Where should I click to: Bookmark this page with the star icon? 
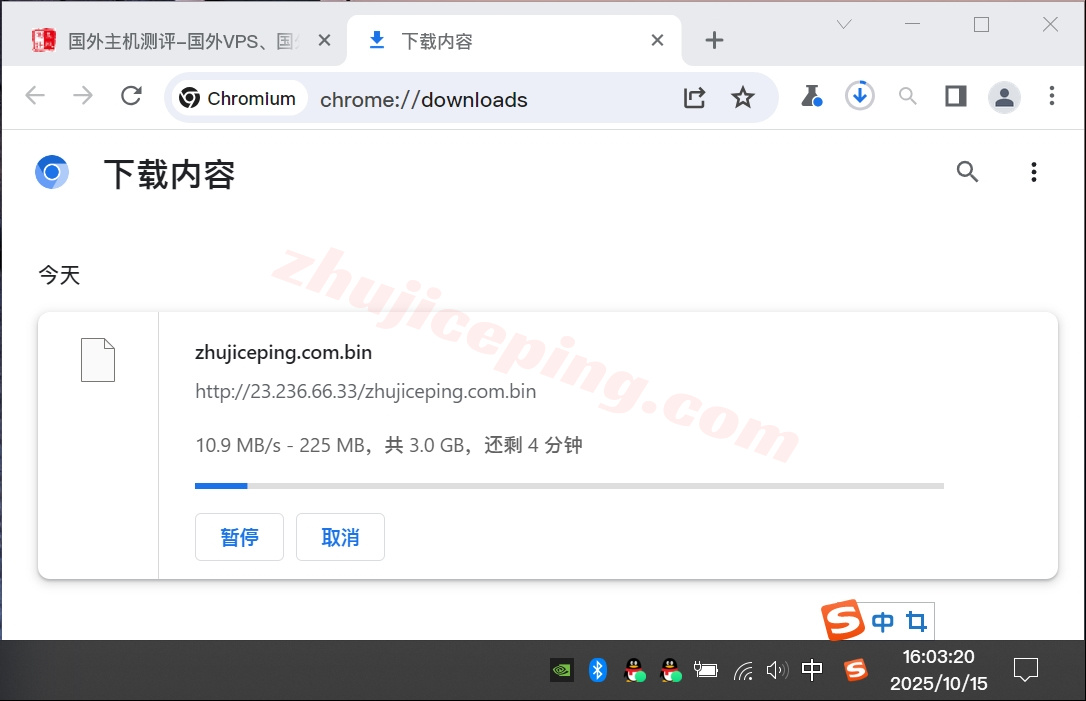[743, 97]
